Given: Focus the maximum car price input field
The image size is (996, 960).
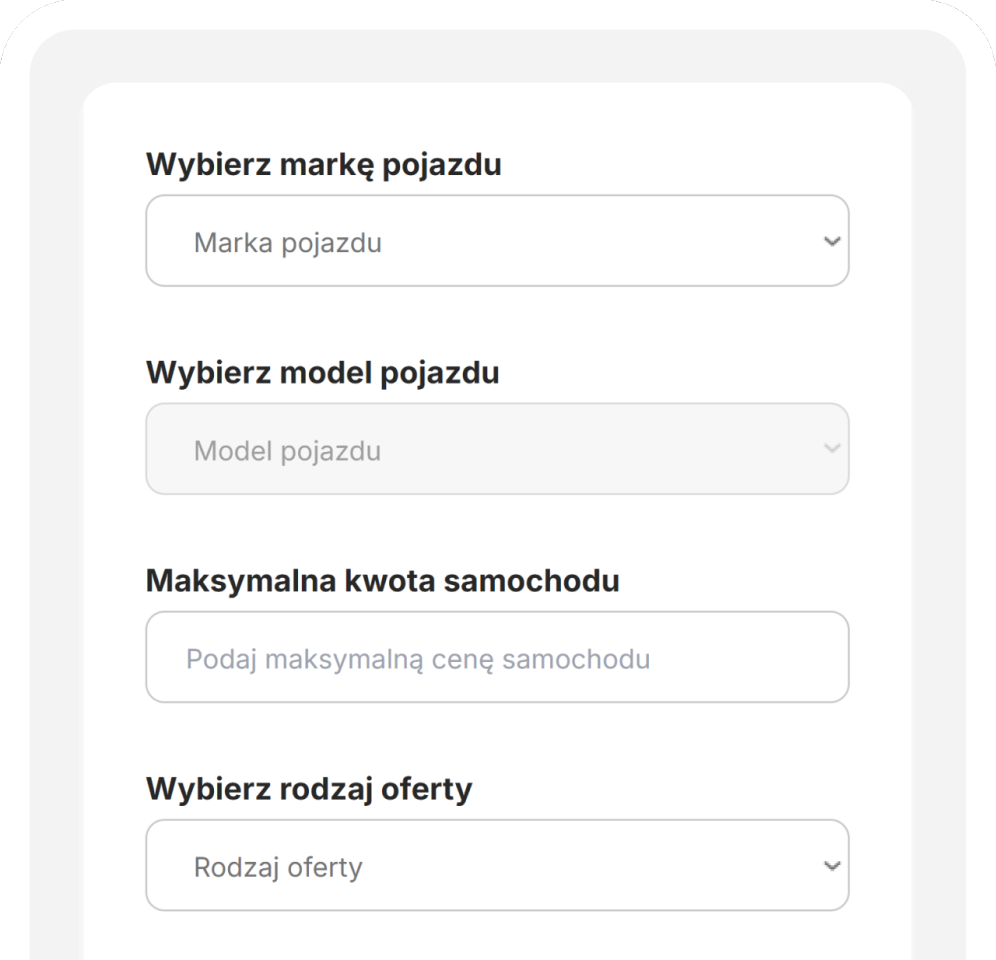Looking at the screenshot, I should pos(497,657).
